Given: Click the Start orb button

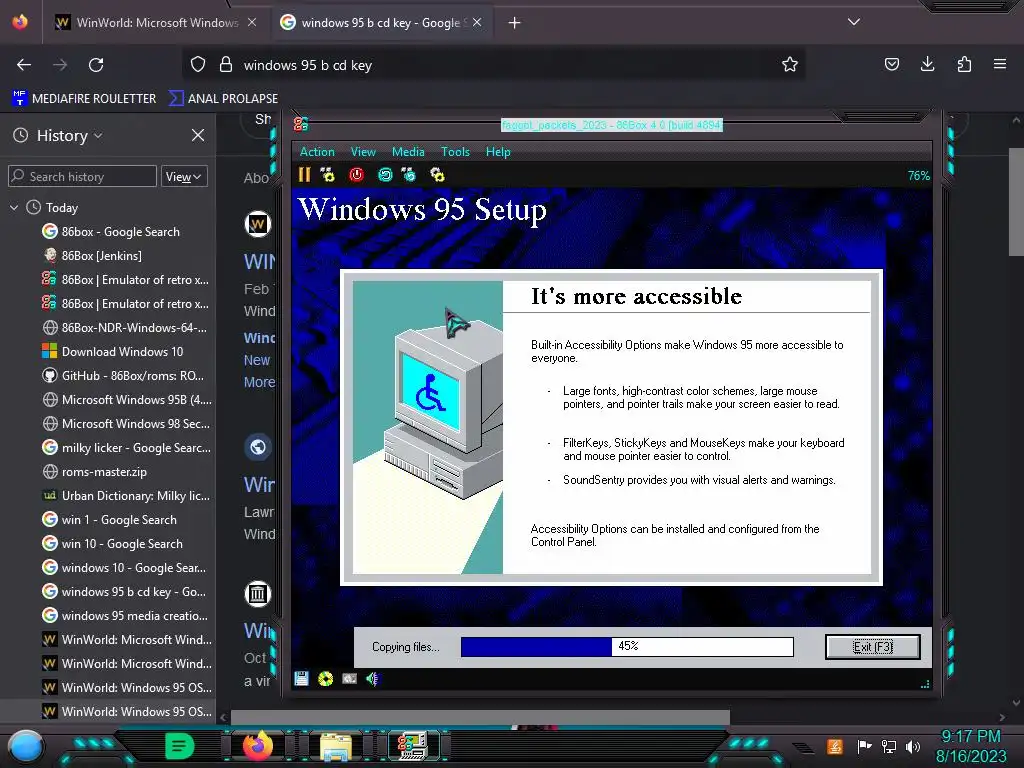Looking at the screenshot, I should tap(26, 746).
